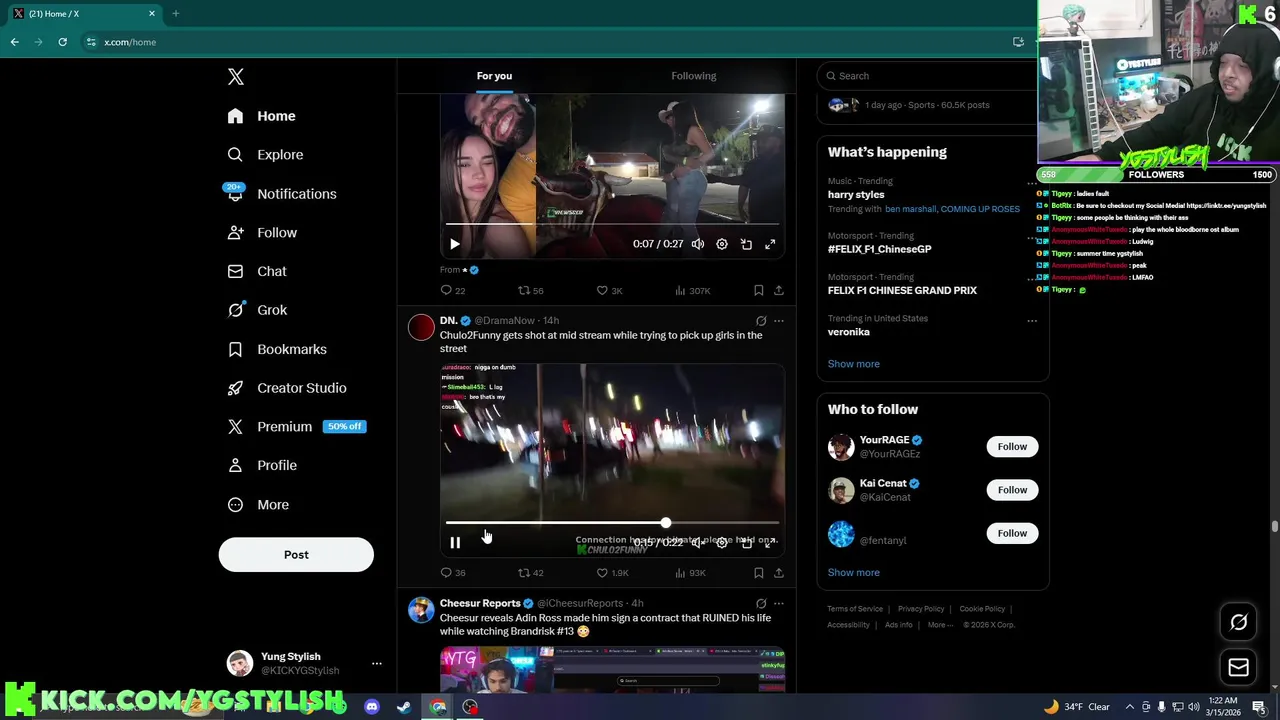Open Bookmarks in the sidebar

[x=277, y=349]
